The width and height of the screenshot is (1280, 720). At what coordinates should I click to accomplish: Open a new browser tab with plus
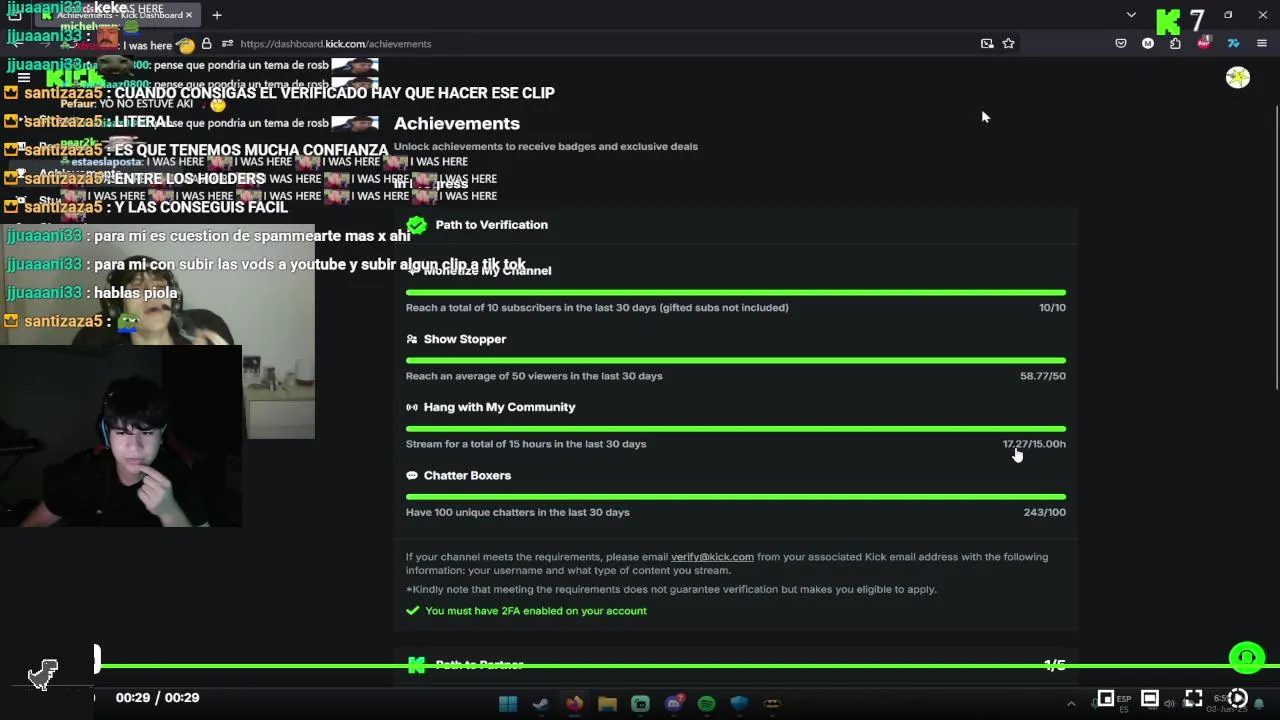217,15
